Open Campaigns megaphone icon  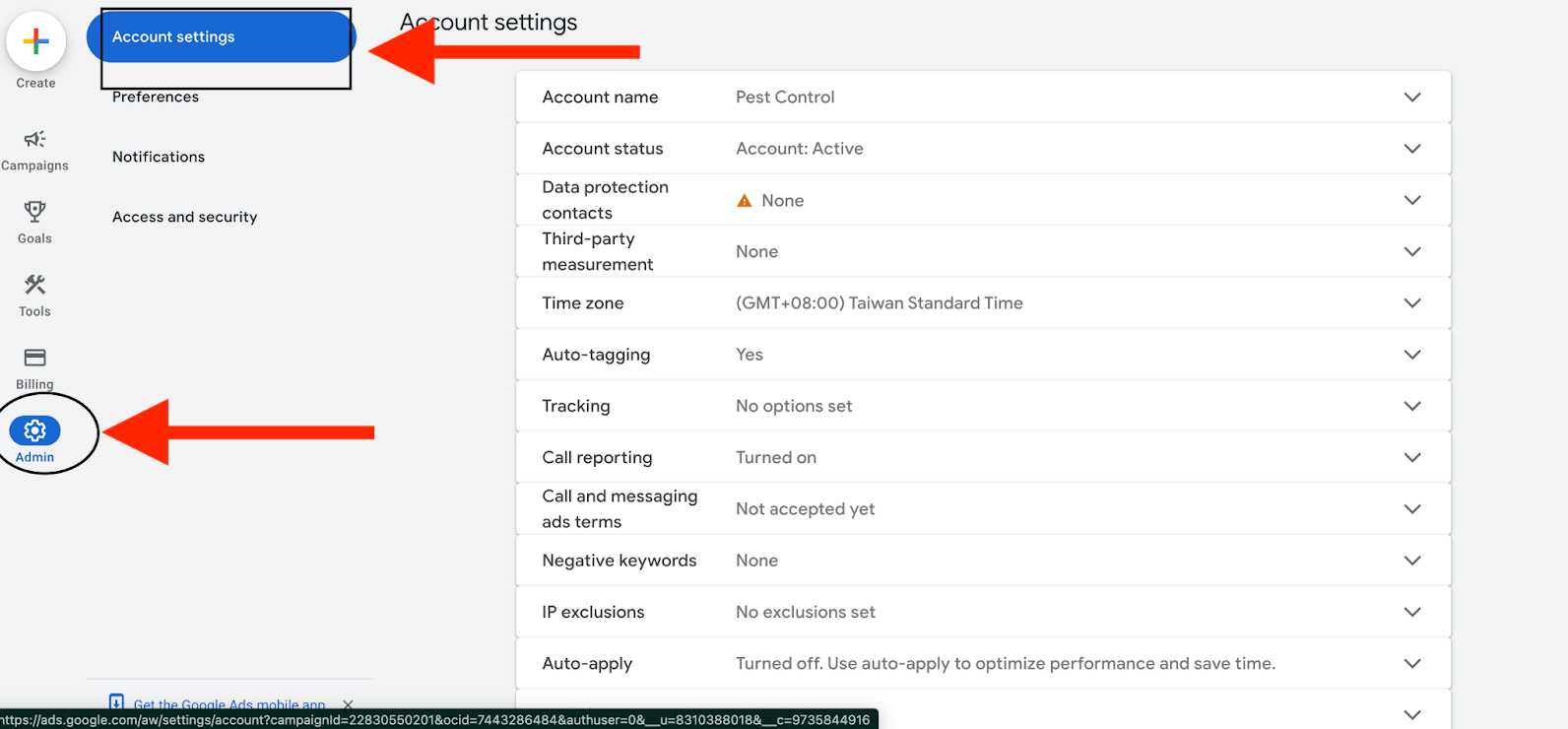(34, 139)
